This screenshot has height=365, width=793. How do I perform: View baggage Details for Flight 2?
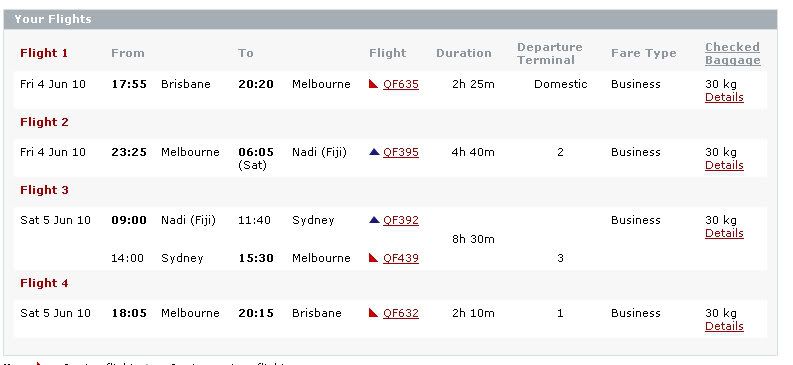(724, 165)
